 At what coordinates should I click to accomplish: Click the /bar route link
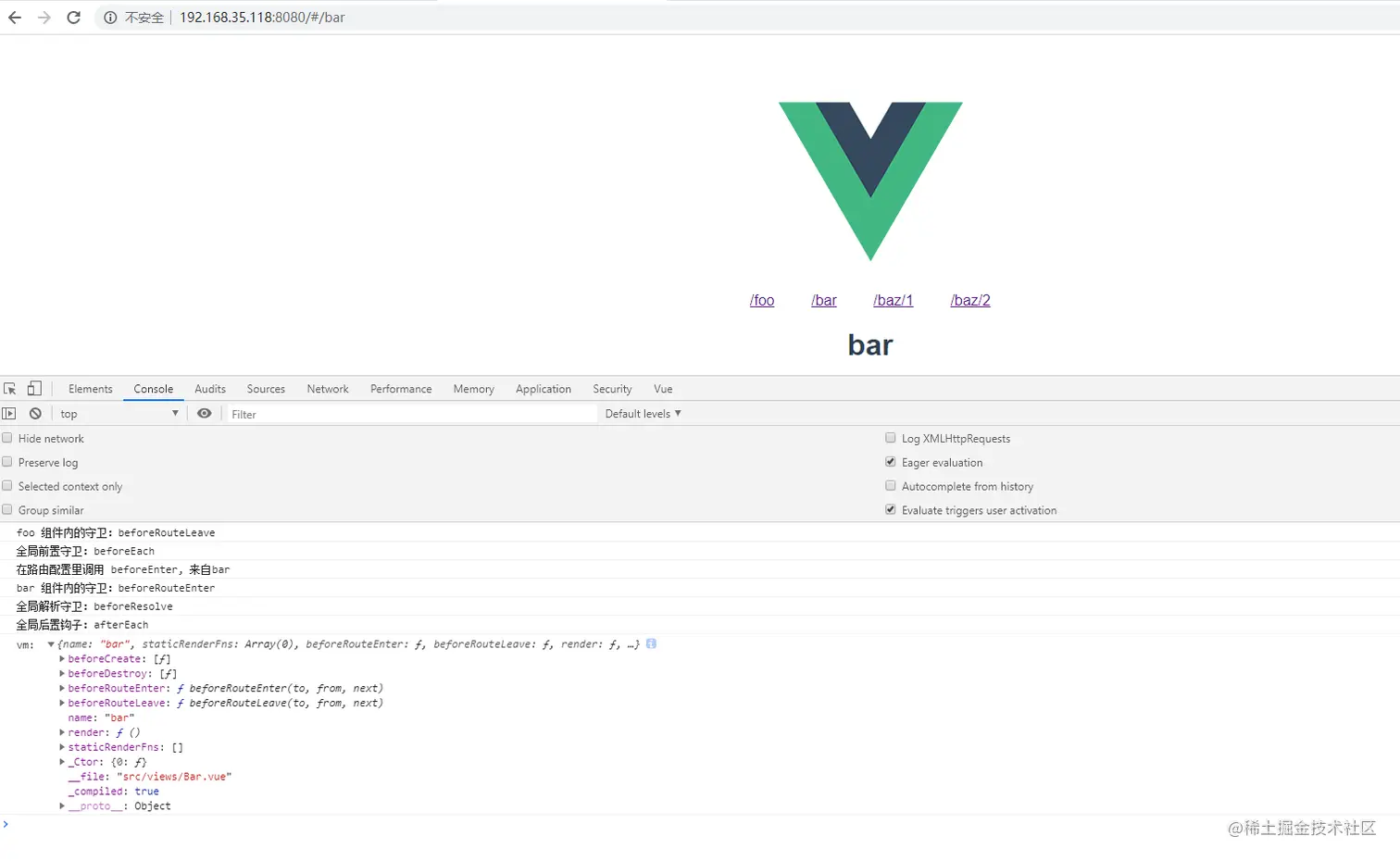pyautogui.click(x=824, y=300)
